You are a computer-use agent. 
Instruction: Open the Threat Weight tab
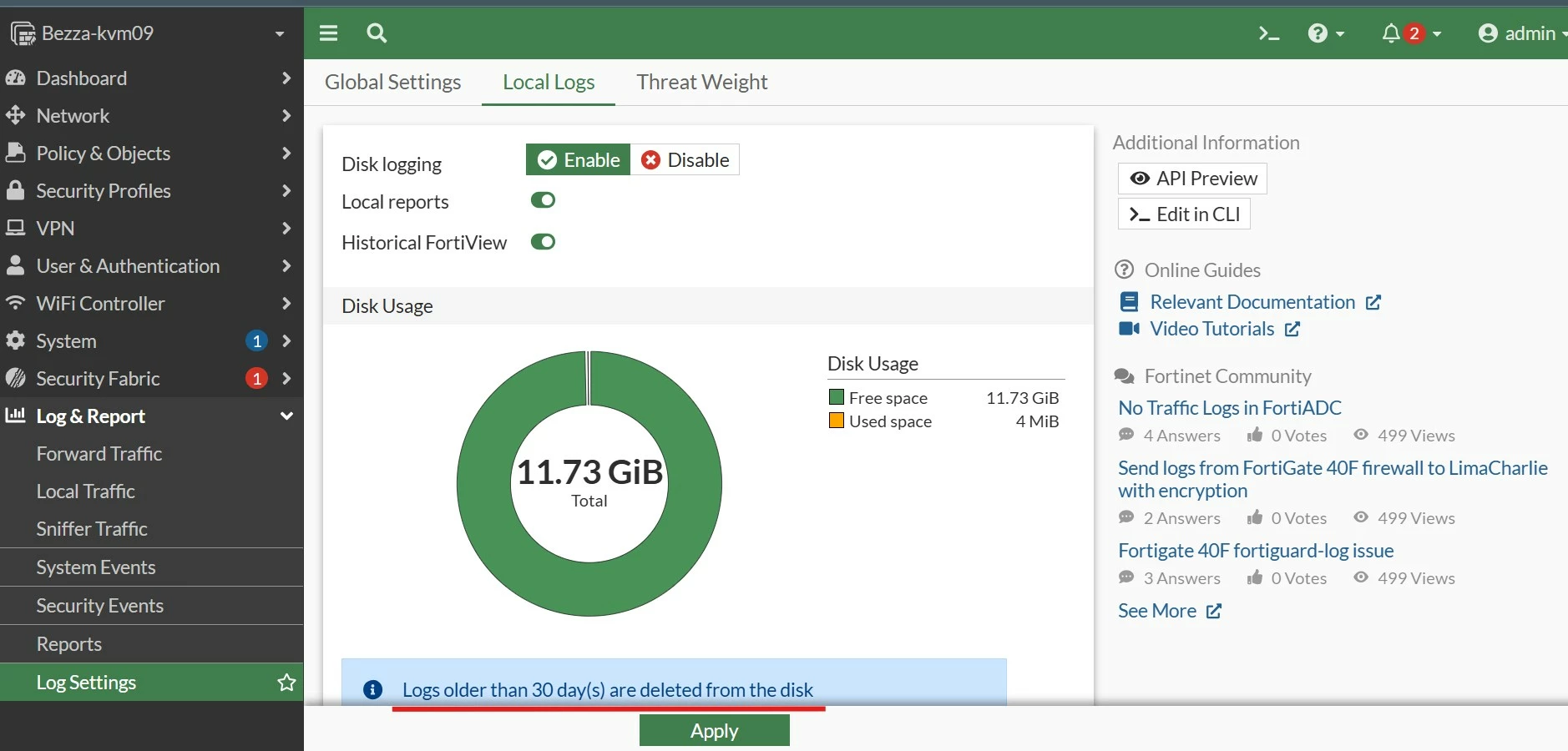click(x=701, y=82)
